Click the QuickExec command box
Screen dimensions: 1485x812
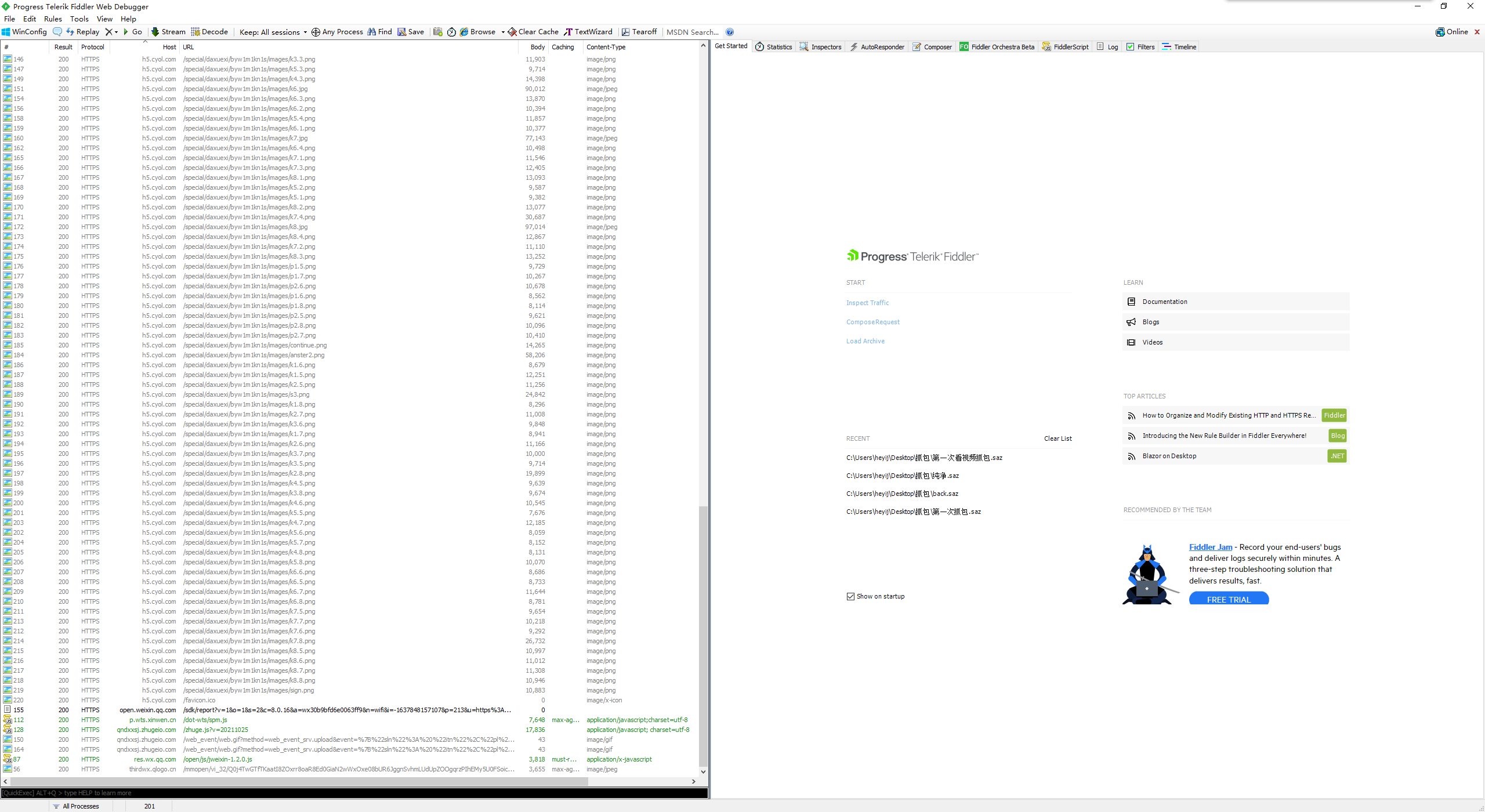click(354, 793)
